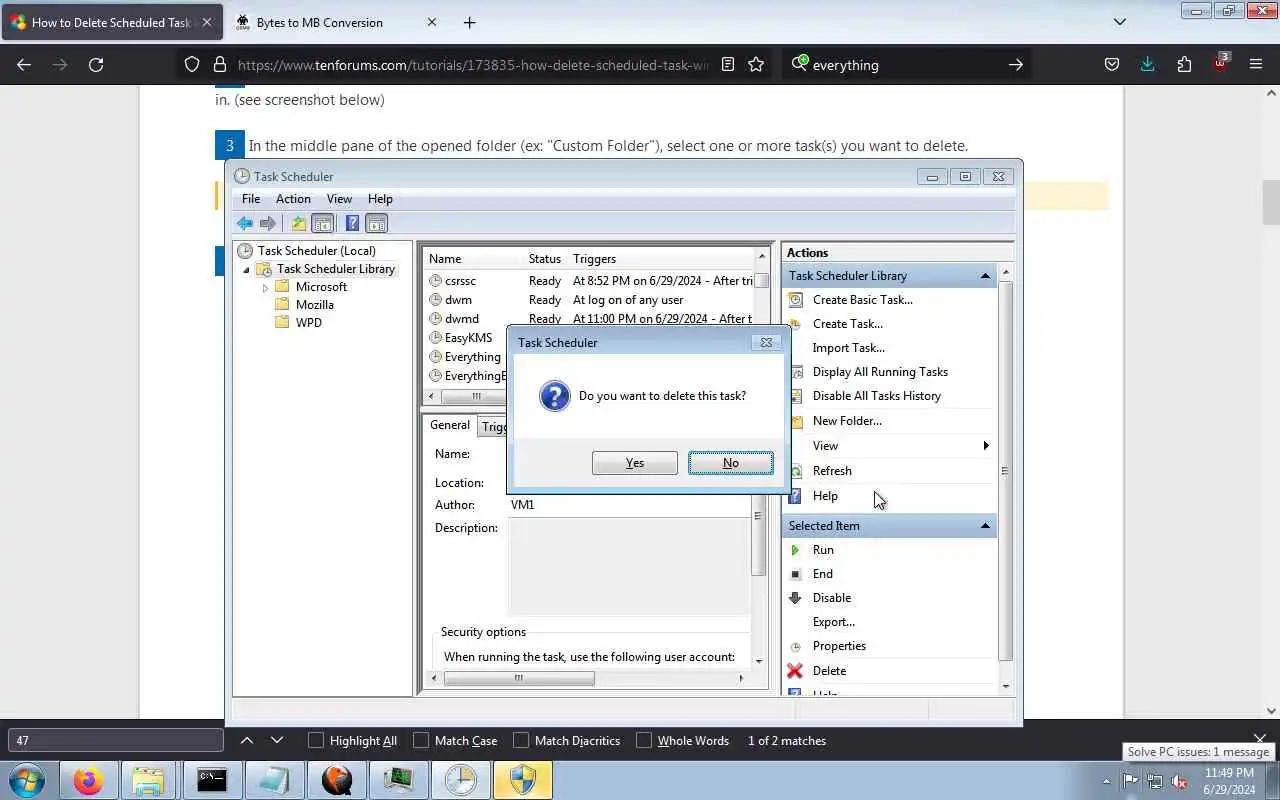
Task: Toggle the Show/Hide Action Pane toolbar icon
Action: (x=376, y=223)
